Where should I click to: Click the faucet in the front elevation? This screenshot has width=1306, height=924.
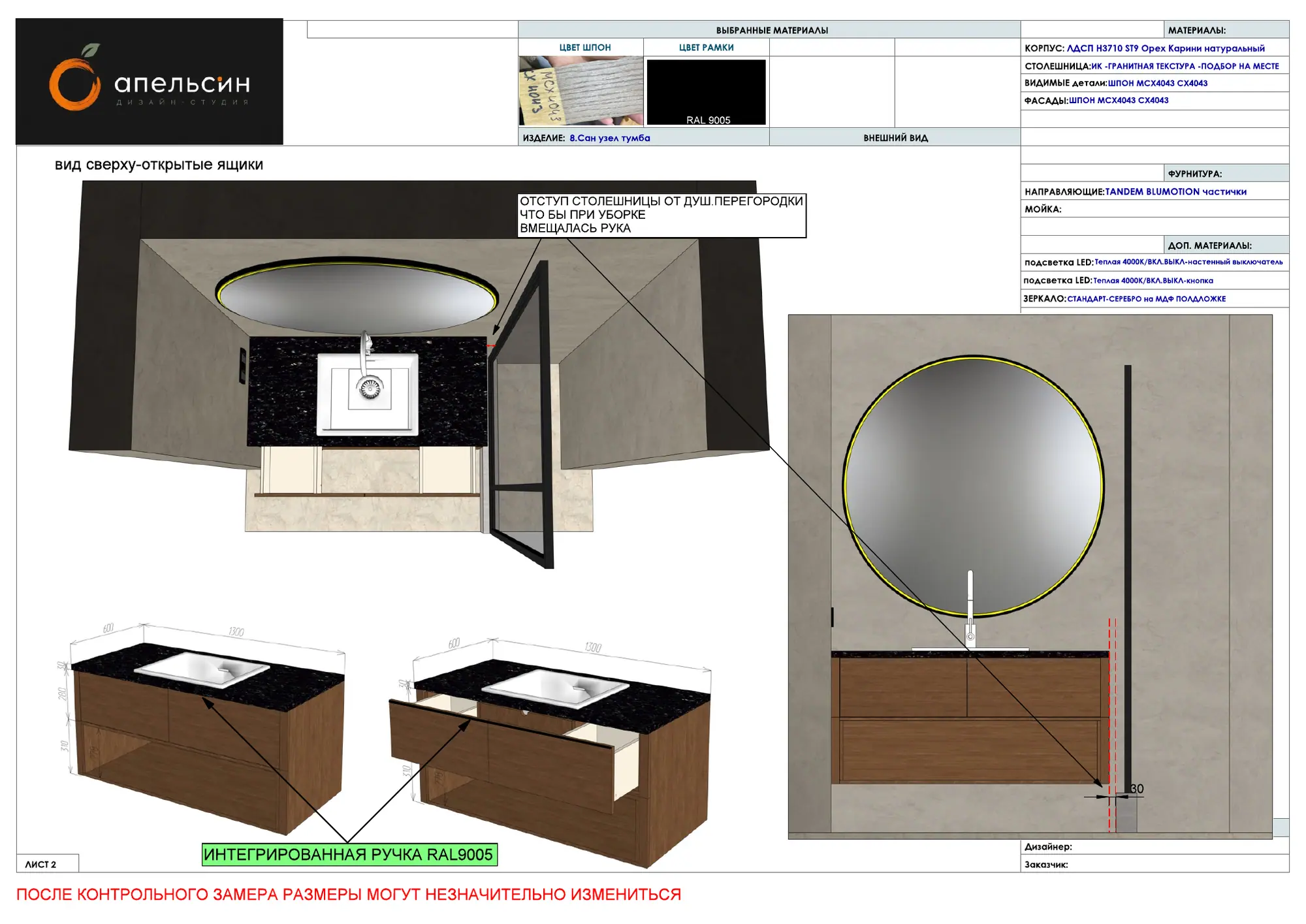[x=970, y=609]
